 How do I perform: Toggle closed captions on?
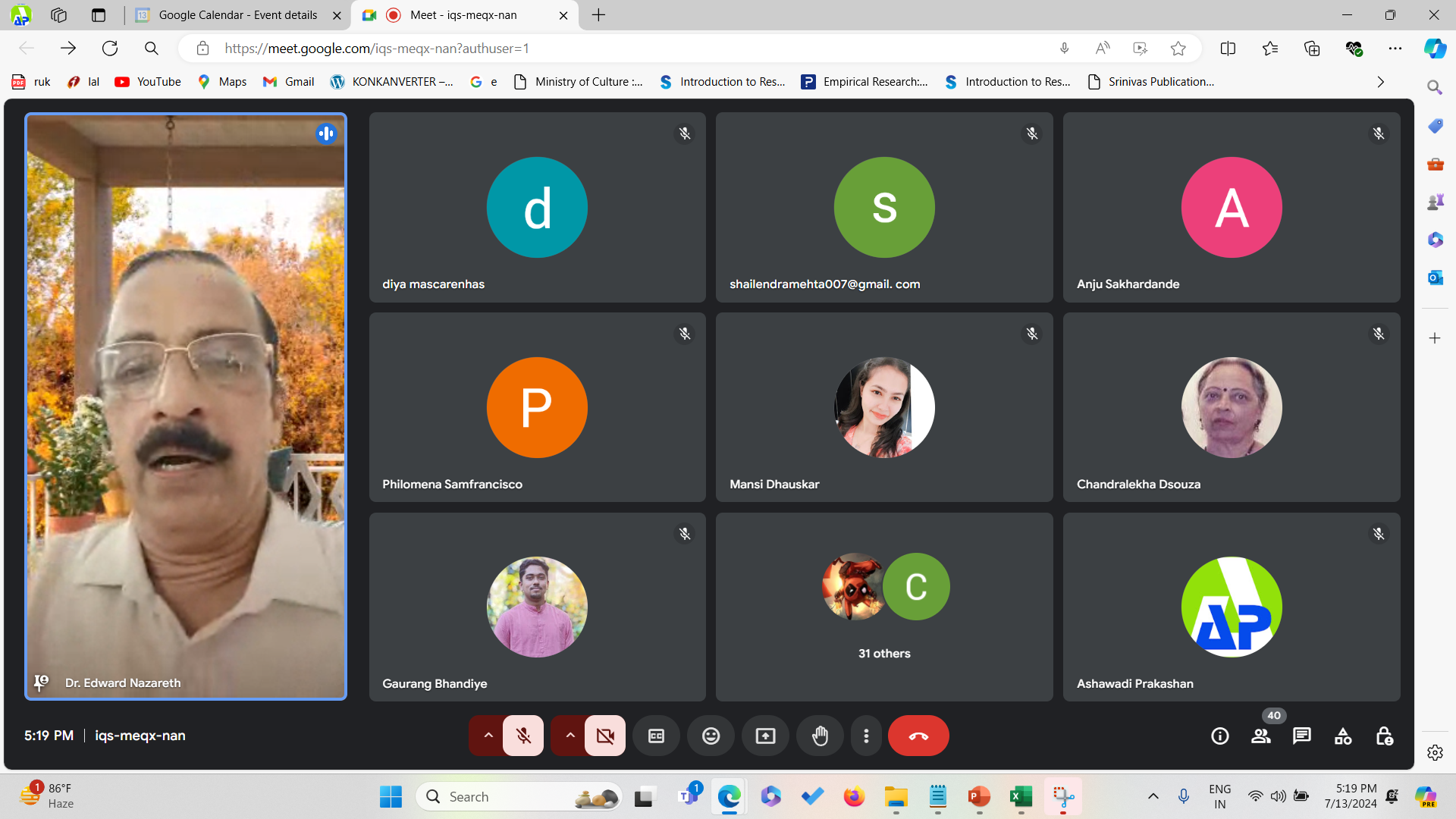click(x=656, y=736)
